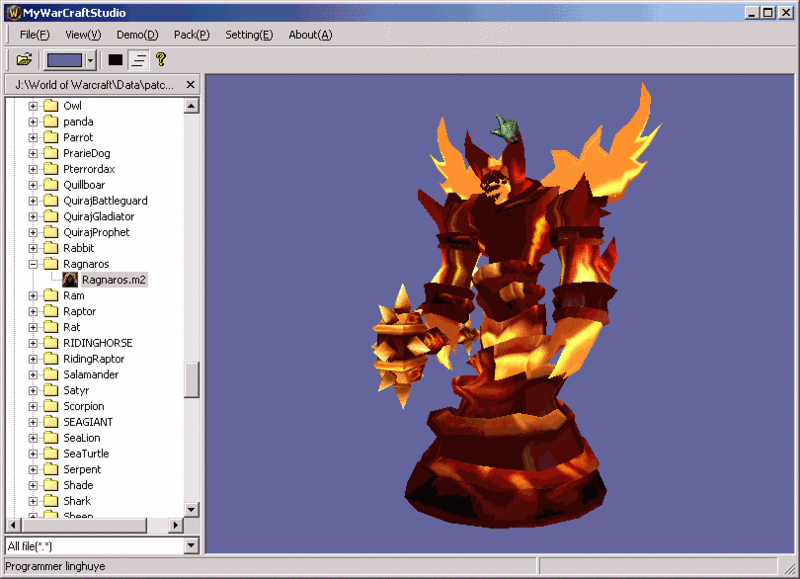
Task: Click tree vertical scrollbar down arrow
Action: [x=191, y=509]
